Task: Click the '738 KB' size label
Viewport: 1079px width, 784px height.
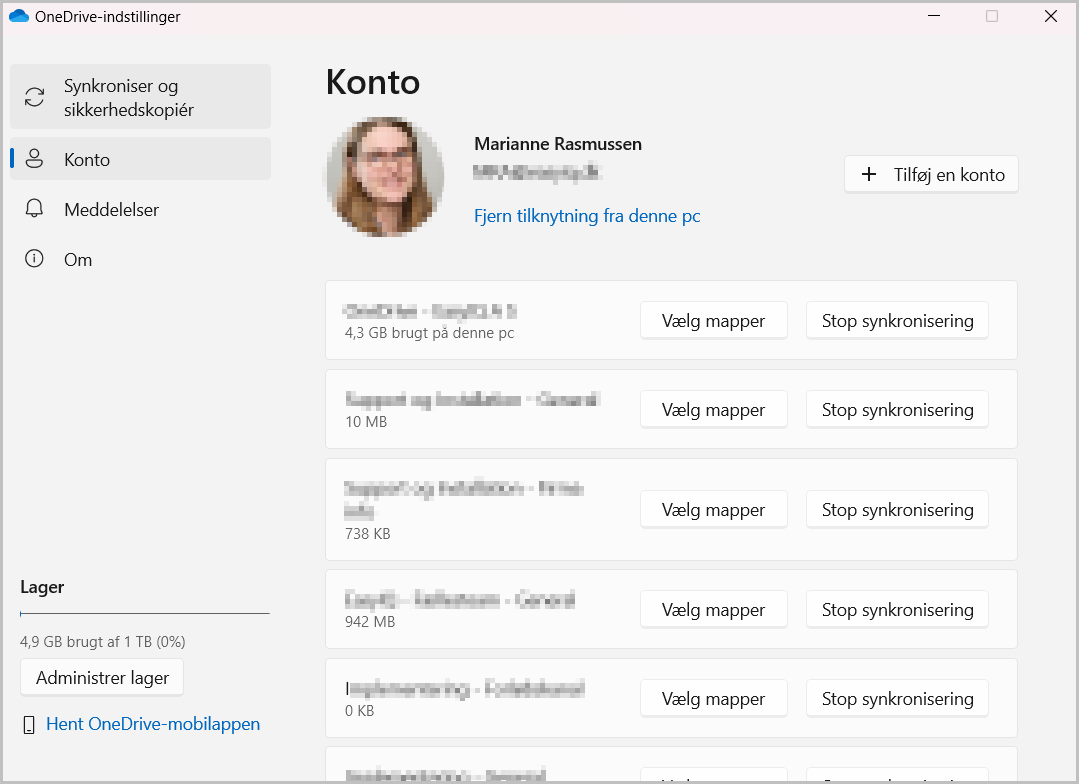Action: pyautogui.click(x=367, y=533)
